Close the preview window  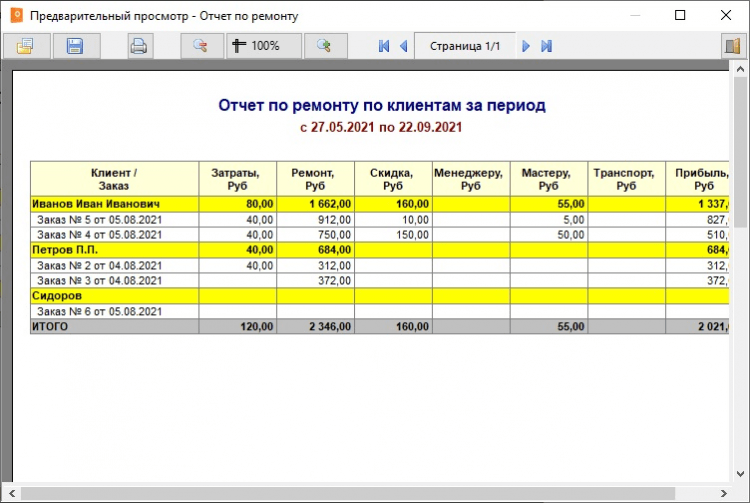[x=726, y=15]
